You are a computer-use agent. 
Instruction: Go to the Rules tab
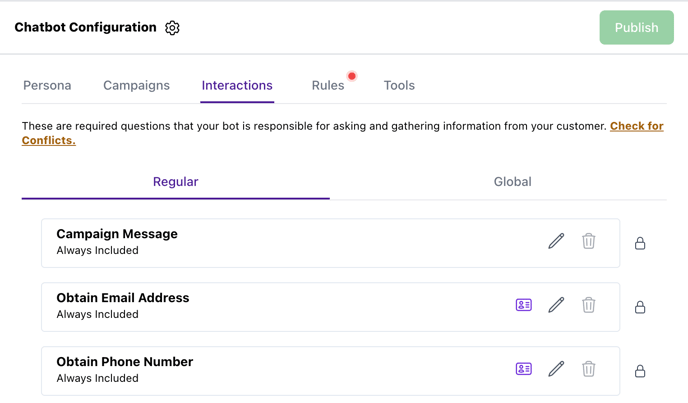coord(328,86)
